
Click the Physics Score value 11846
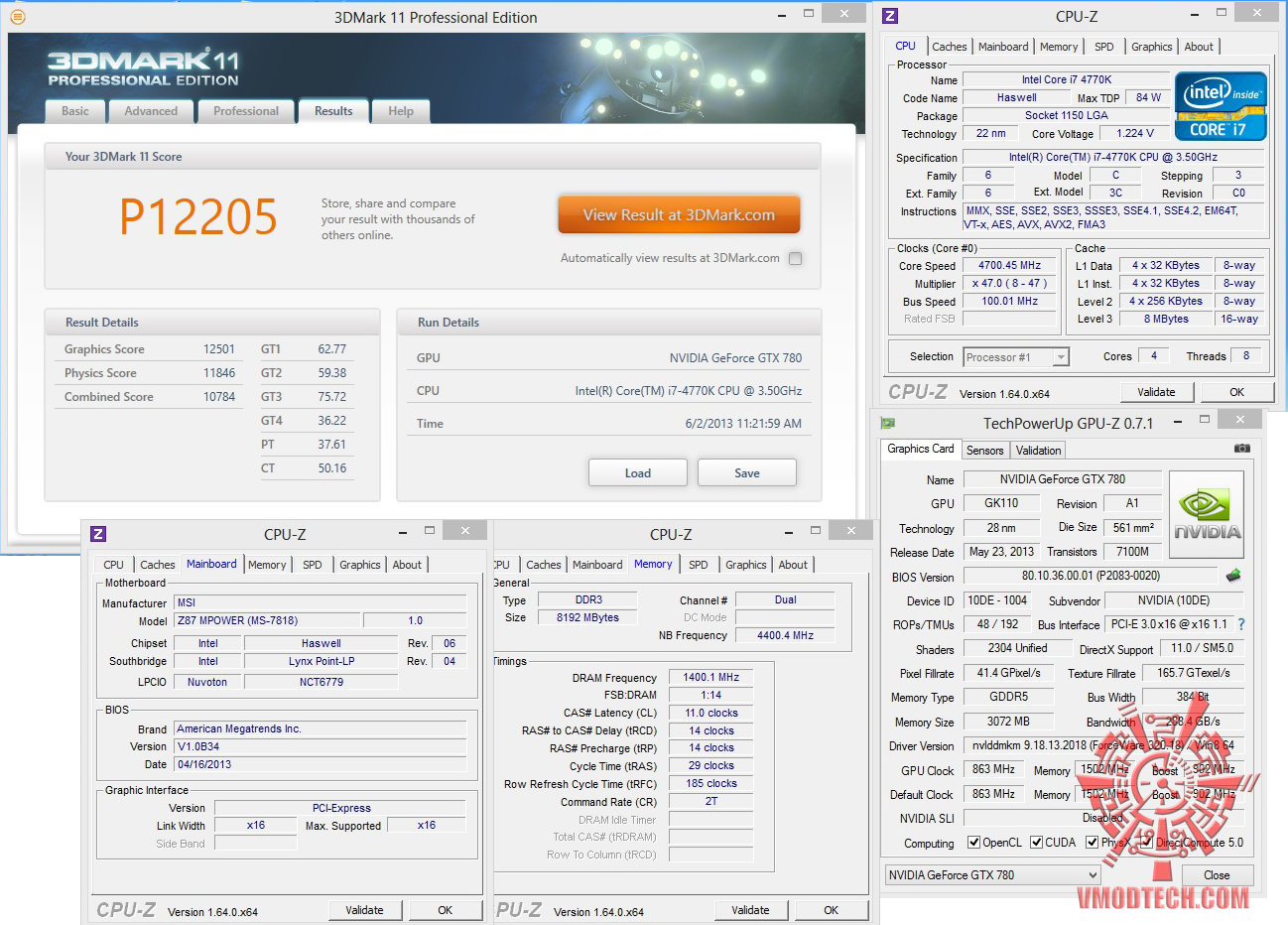pos(219,373)
